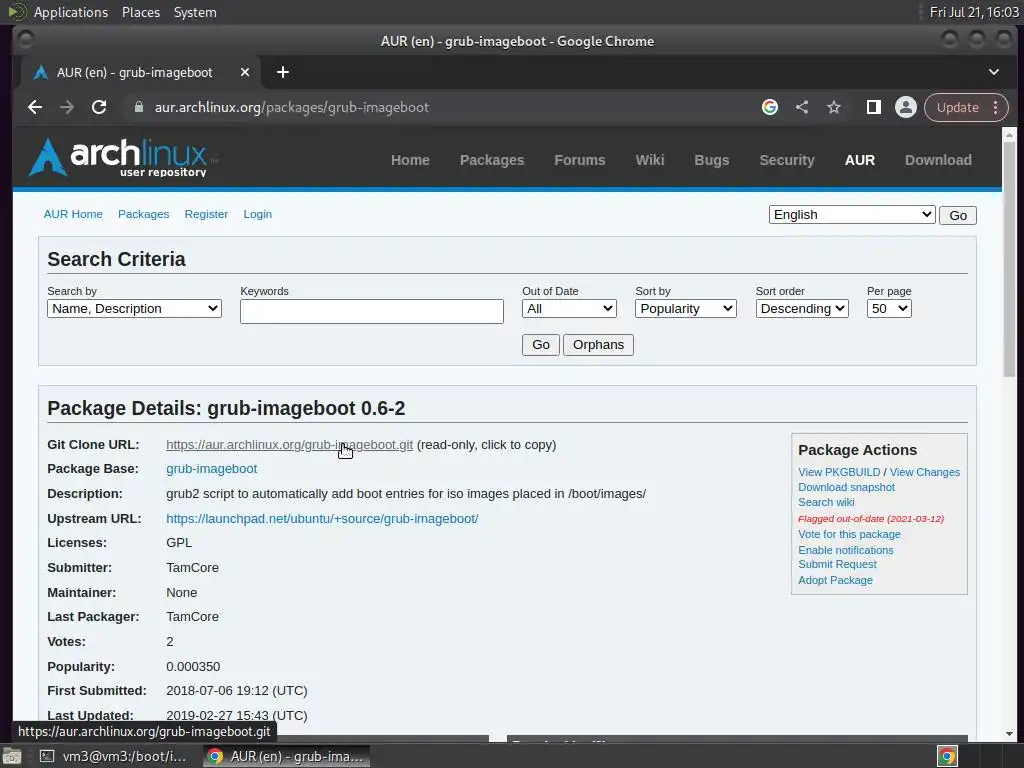Image resolution: width=1024 pixels, height=768 pixels.
Task: Click the Go search button
Action: 541,345
